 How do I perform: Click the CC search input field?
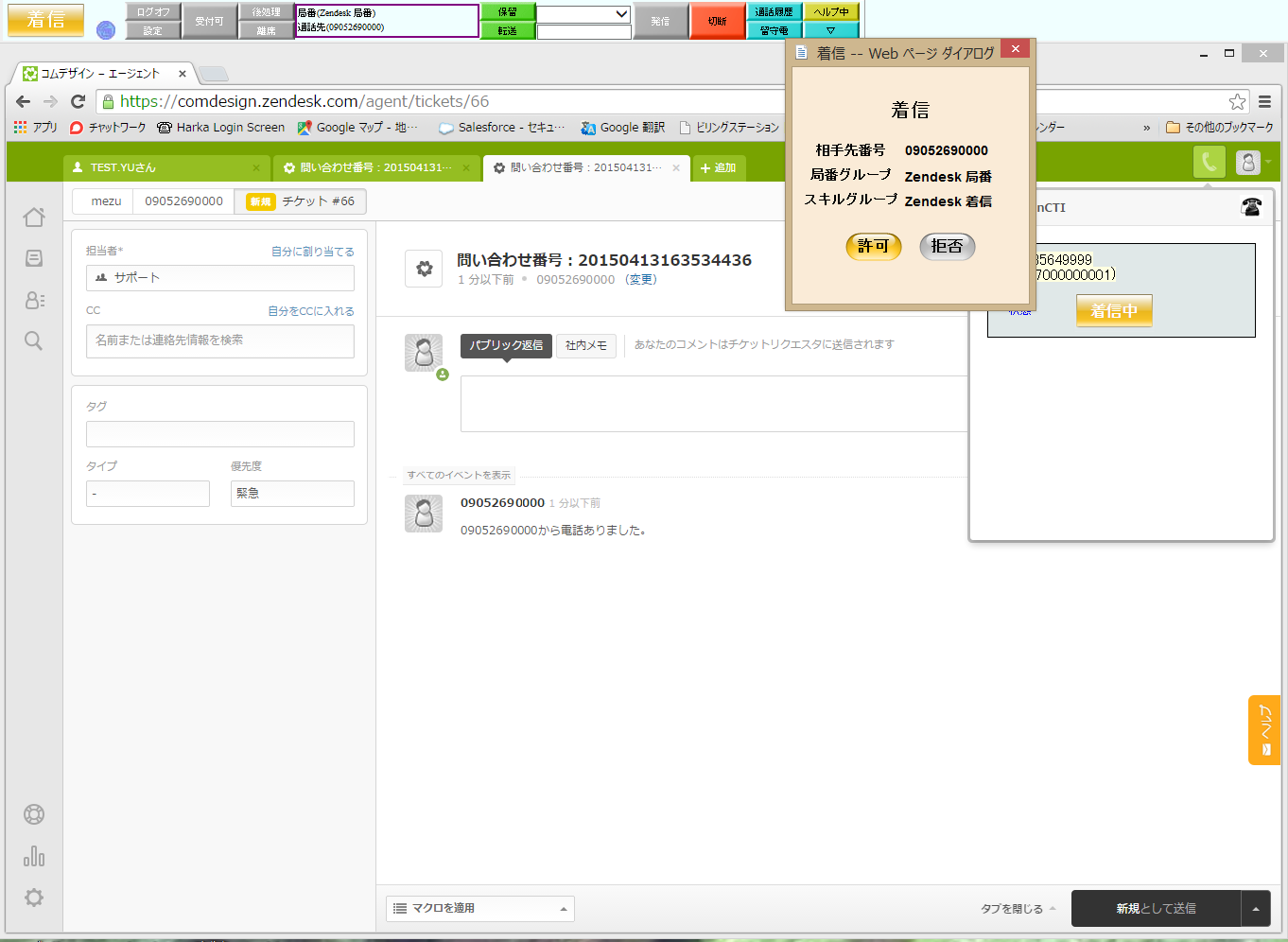click(220, 340)
